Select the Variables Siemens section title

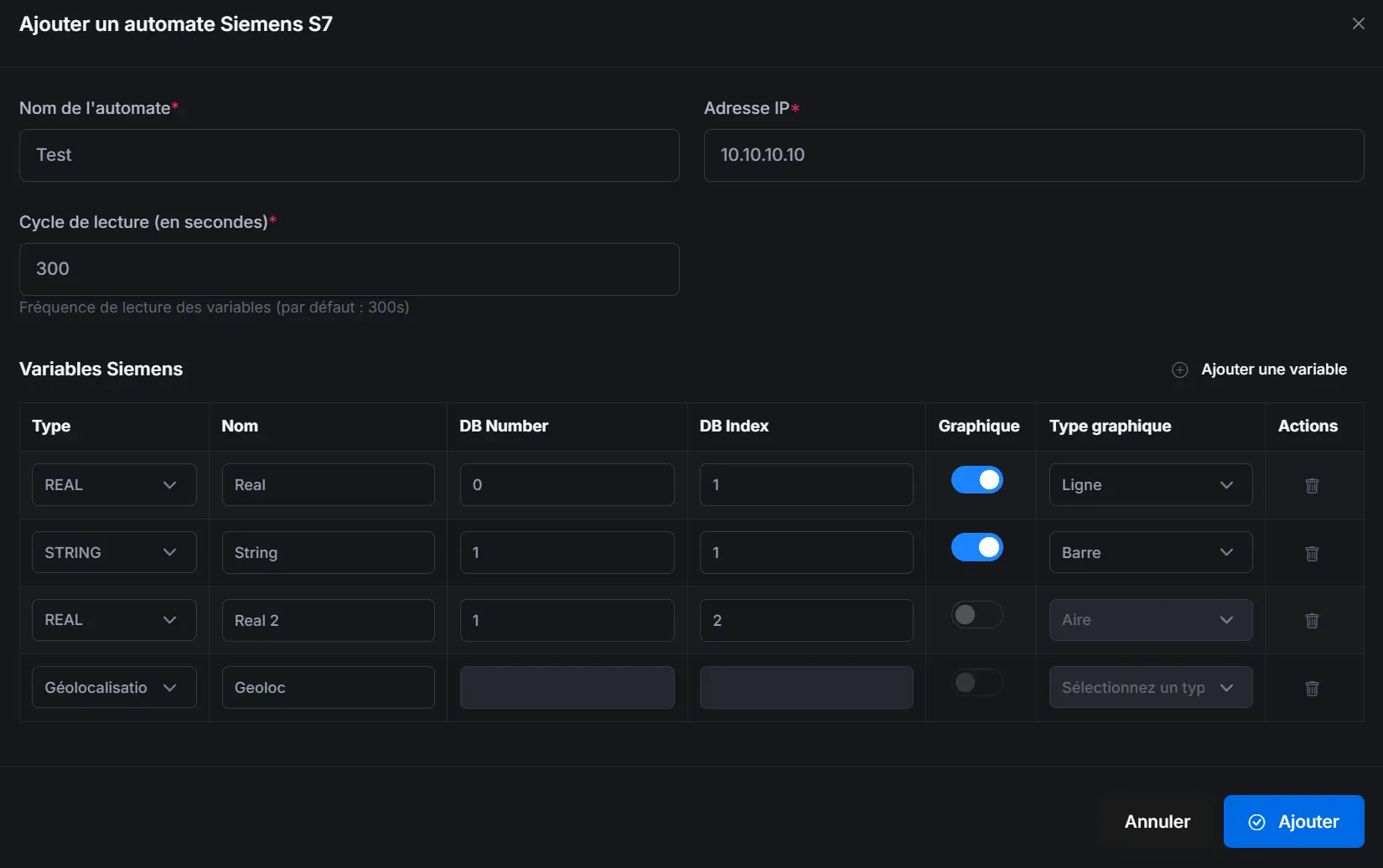101,369
